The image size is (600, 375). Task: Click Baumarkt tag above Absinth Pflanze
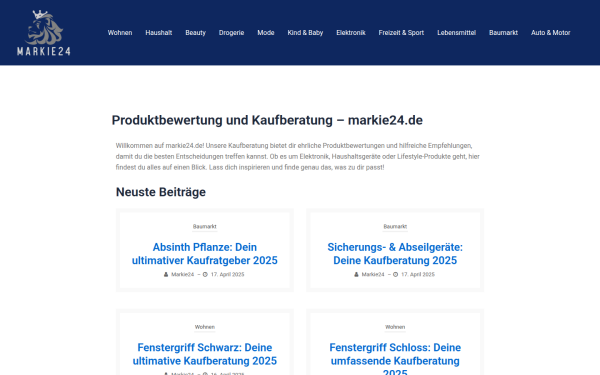[205, 227]
